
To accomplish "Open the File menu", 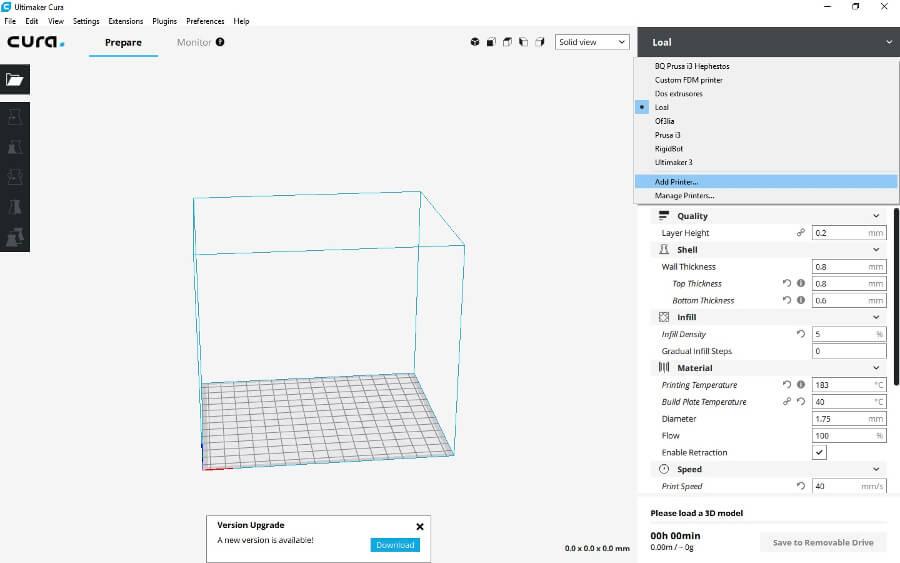I will (10, 21).
